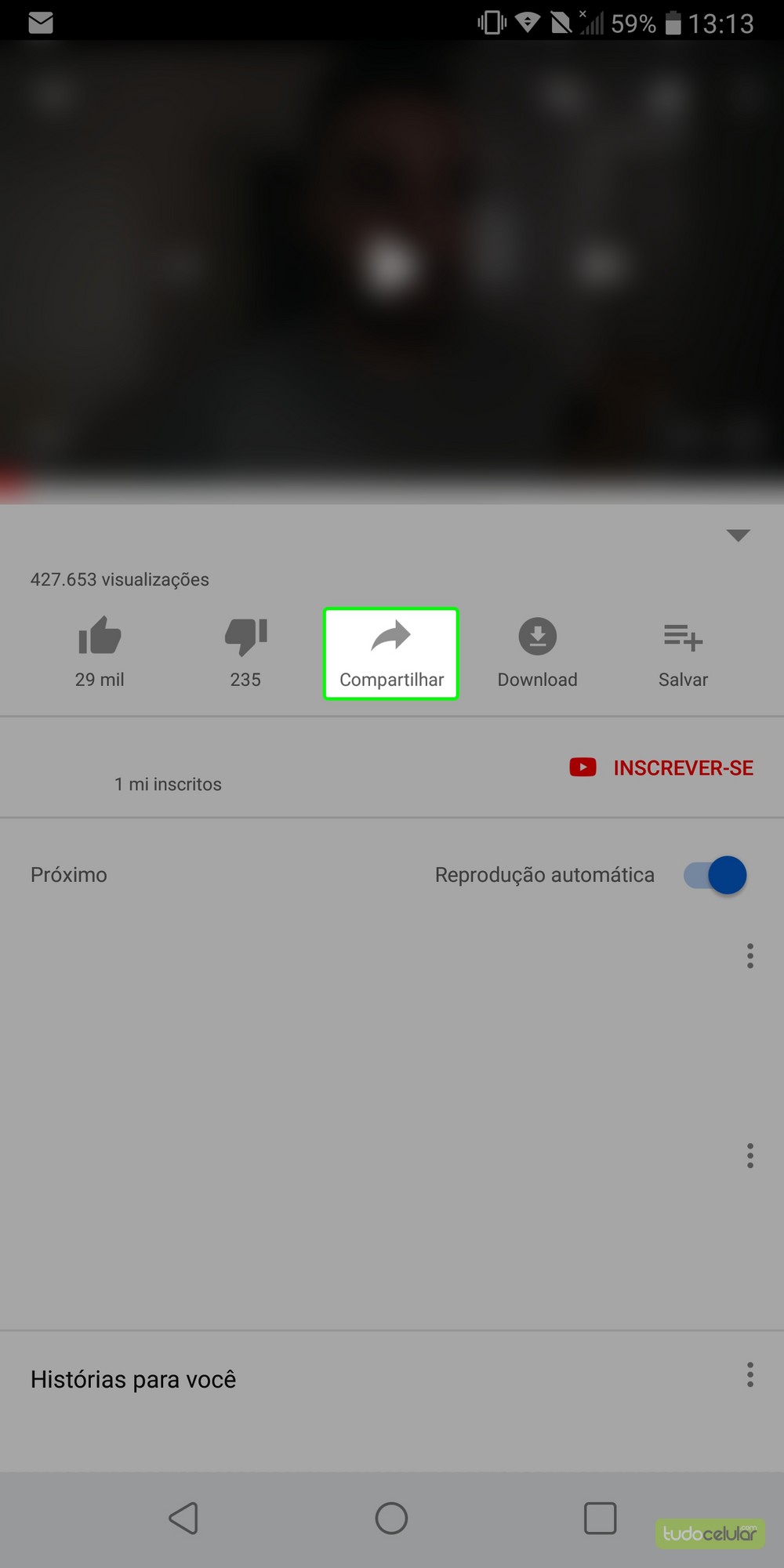Tap the Compartilhar share arrow
Screen dimensions: 784x1568
(x=390, y=636)
